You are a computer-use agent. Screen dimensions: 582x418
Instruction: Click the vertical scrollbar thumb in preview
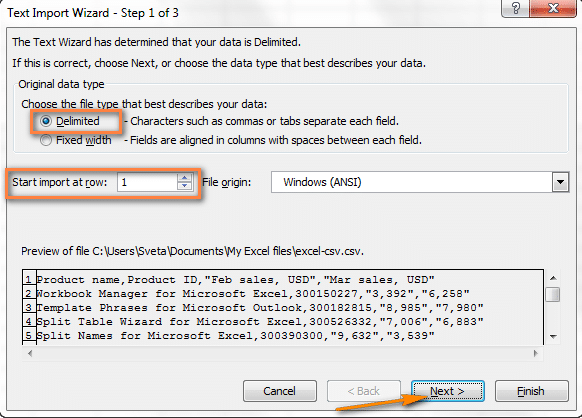point(553,295)
